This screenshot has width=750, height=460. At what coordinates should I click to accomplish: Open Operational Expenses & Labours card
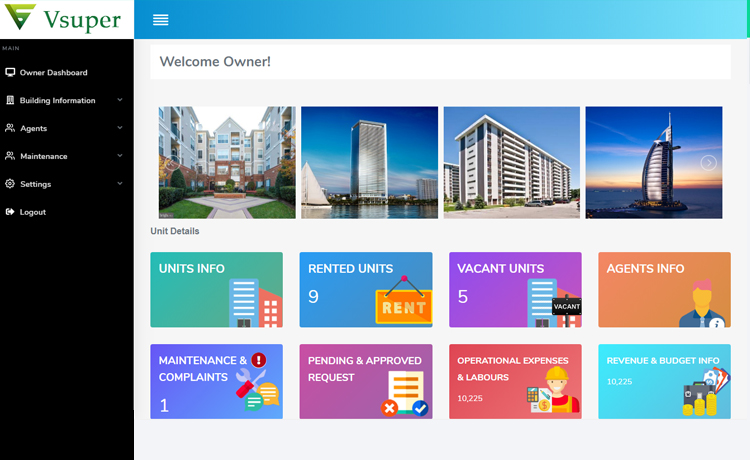(x=514, y=381)
